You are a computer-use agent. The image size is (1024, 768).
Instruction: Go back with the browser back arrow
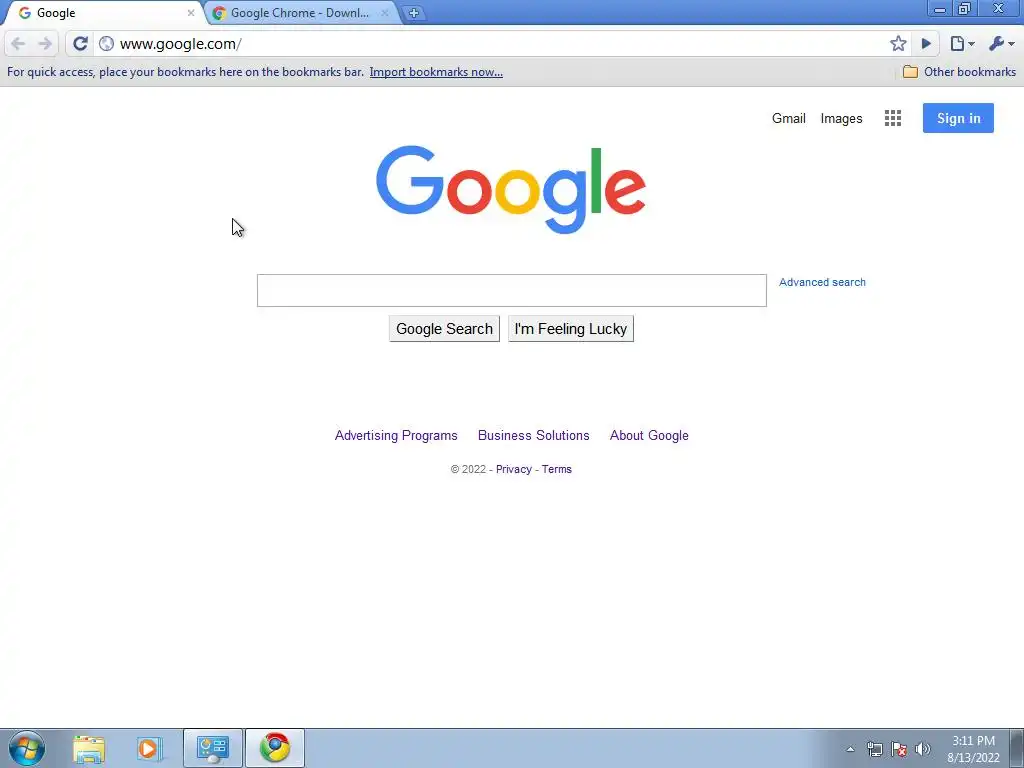[x=18, y=44]
